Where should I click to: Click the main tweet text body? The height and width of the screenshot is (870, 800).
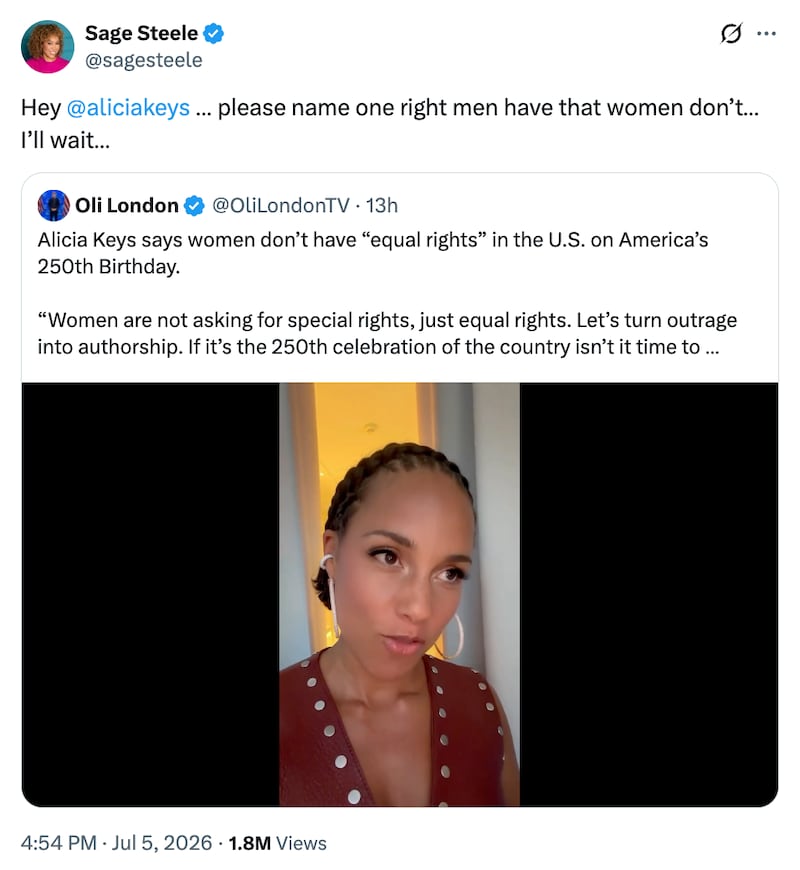pyautogui.click(x=390, y=124)
